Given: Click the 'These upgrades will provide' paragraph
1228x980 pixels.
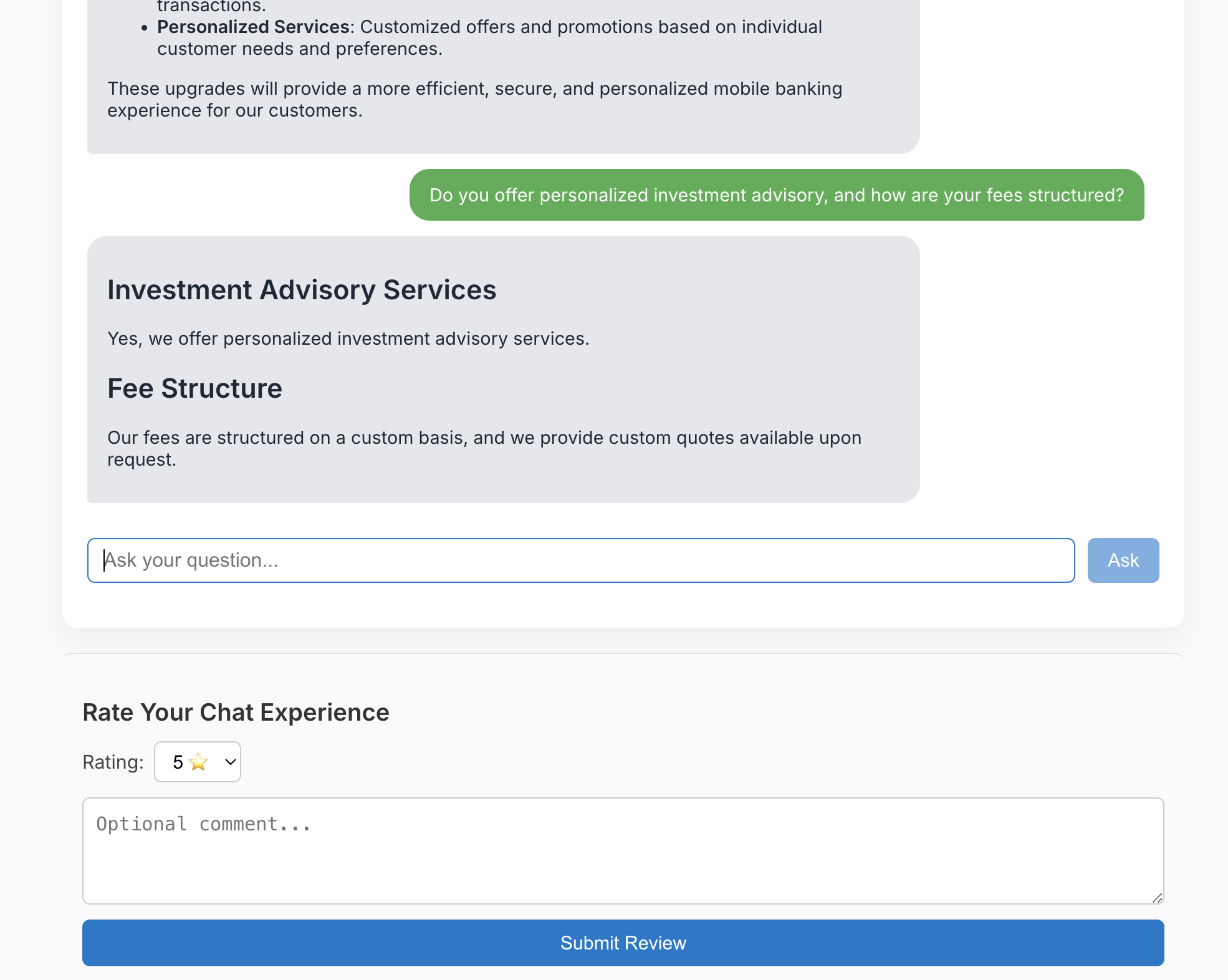Looking at the screenshot, I should pyautogui.click(x=474, y=100).
